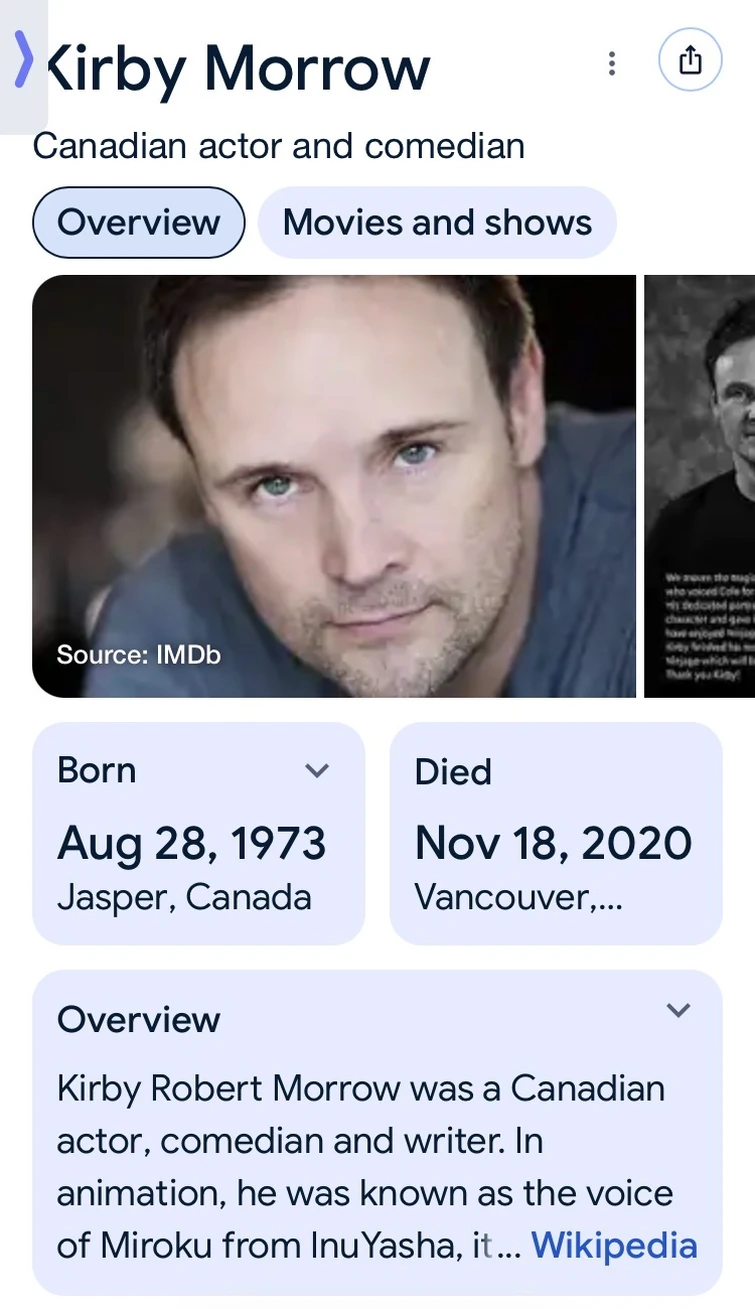Image resolution: width=755 pixels, height=1309 pixels.
Task: Tap the share icon button
Action: 690,61
